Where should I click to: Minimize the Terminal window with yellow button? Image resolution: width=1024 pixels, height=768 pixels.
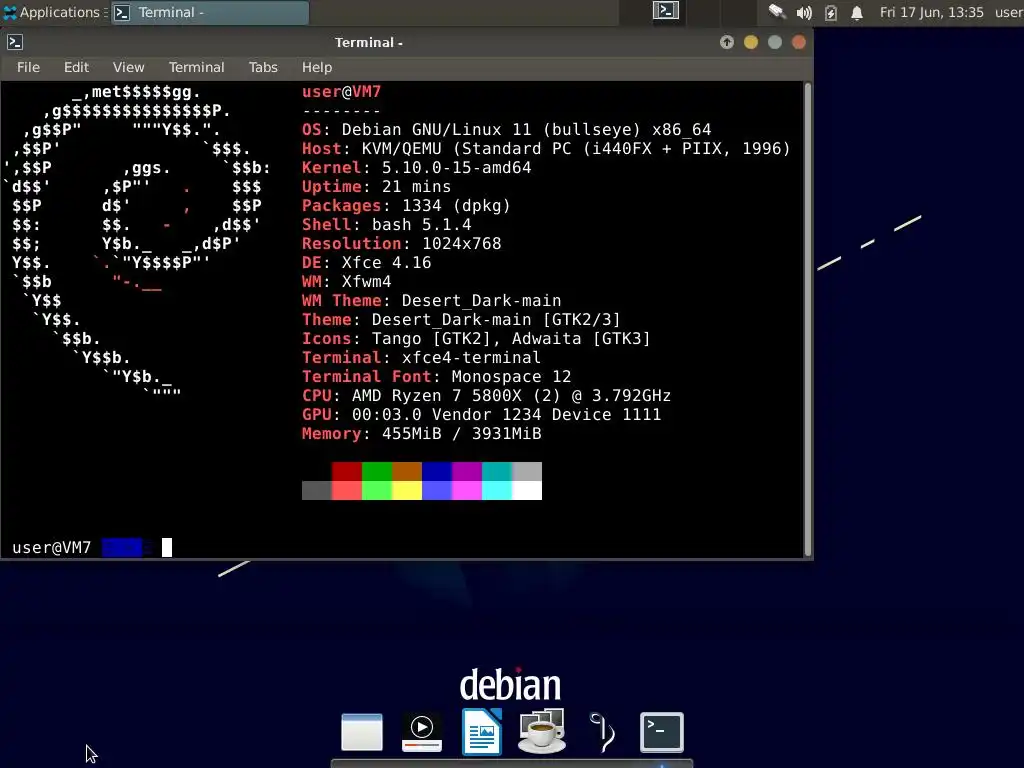click(751, 42)
